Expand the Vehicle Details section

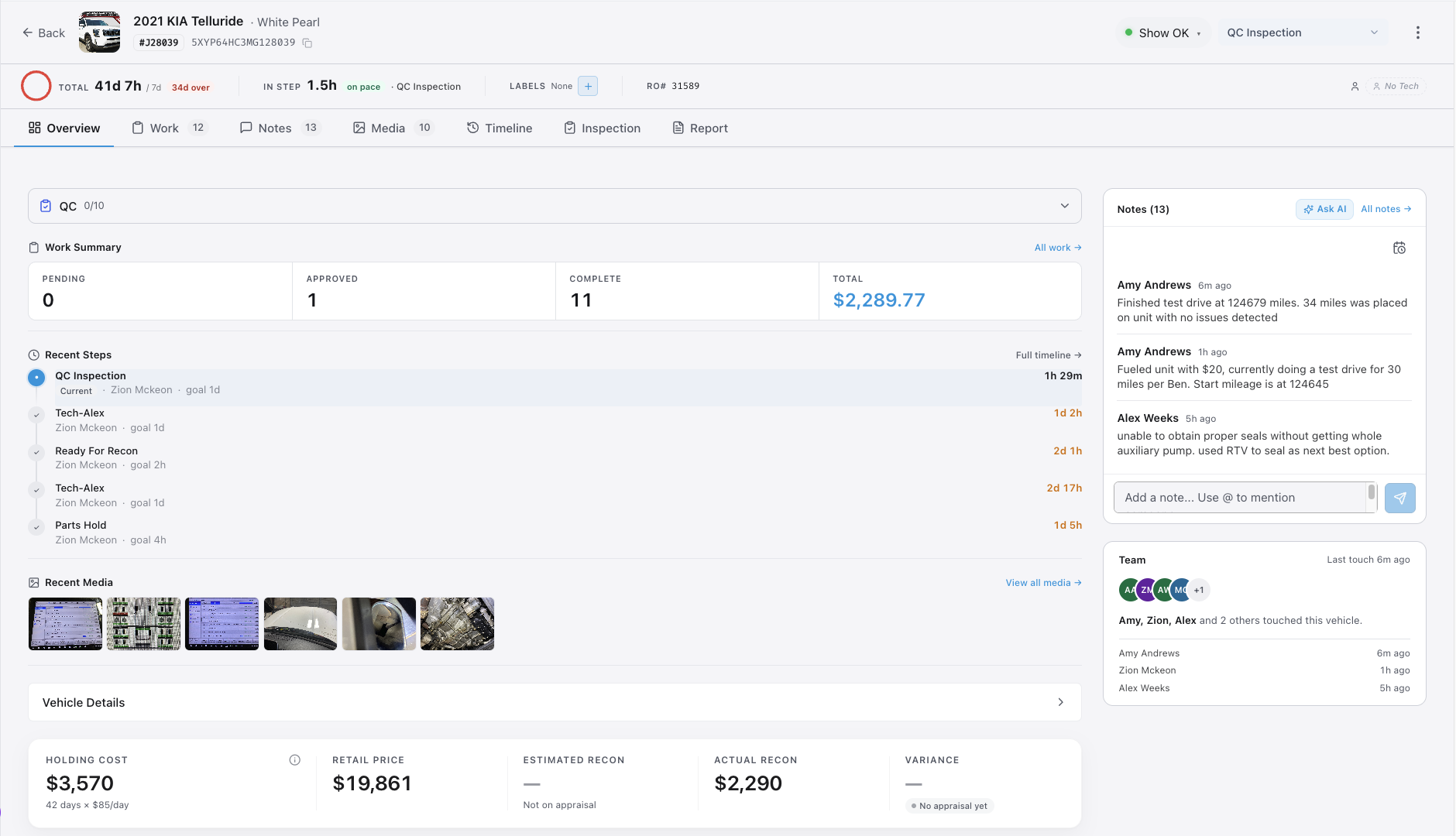point(555,702)
